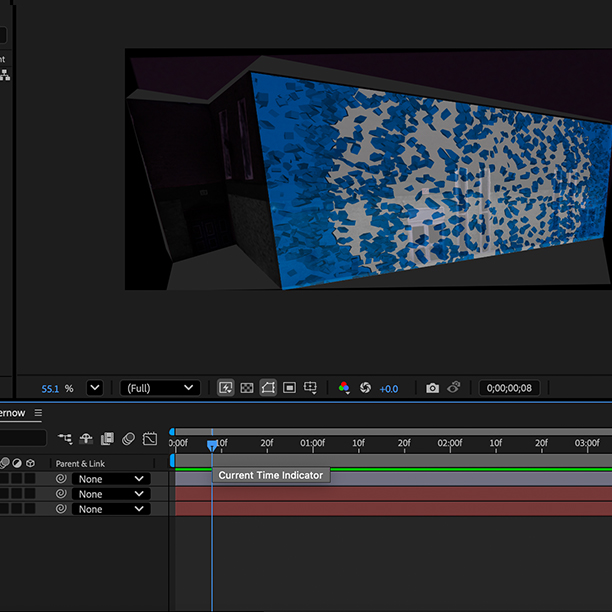Open the bottom layer's None parent dropdown

111,509
